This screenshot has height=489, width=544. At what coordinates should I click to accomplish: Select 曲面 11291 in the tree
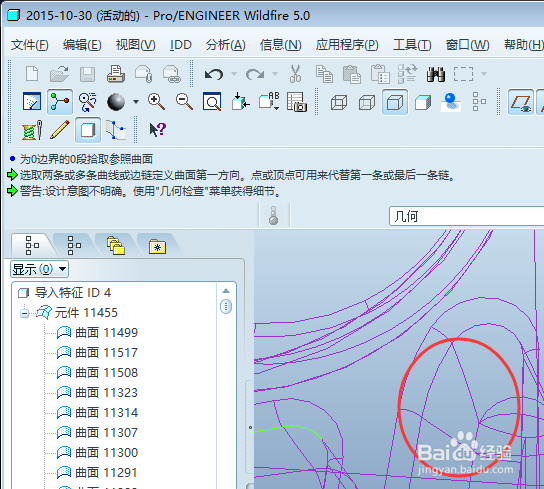point(97,473)
